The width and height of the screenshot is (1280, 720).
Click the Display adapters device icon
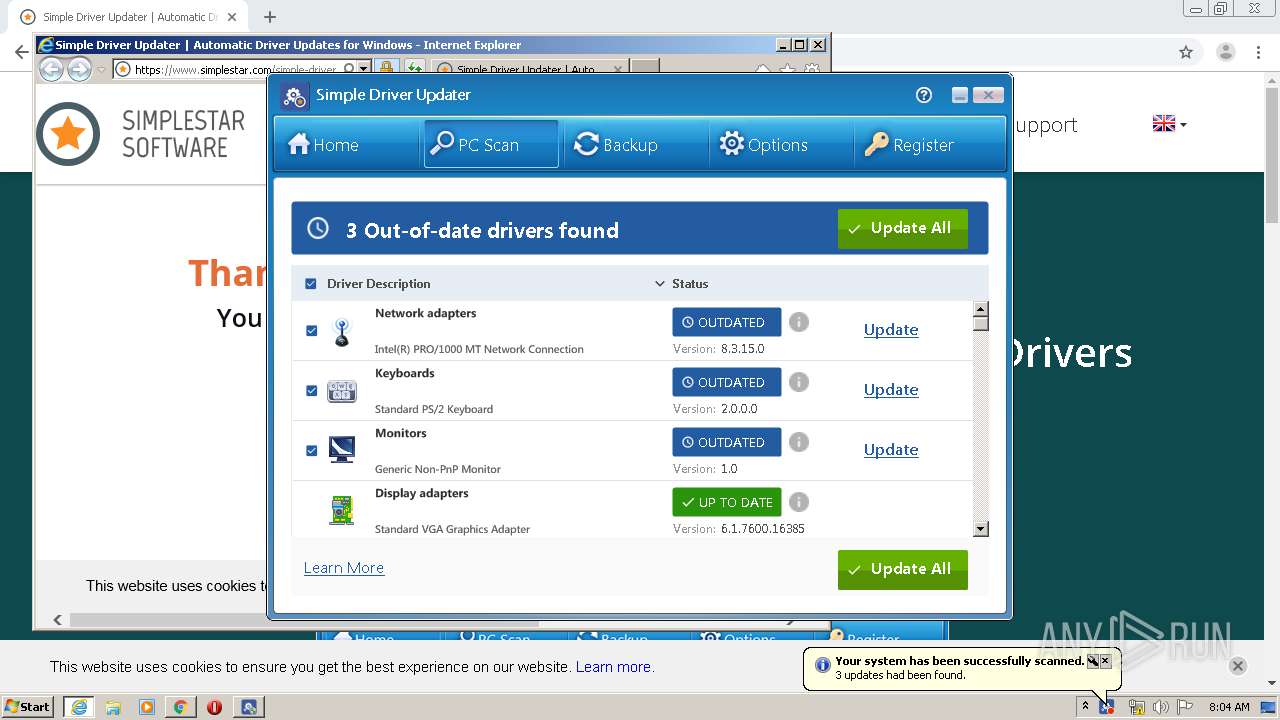click(x=342, y=510)
